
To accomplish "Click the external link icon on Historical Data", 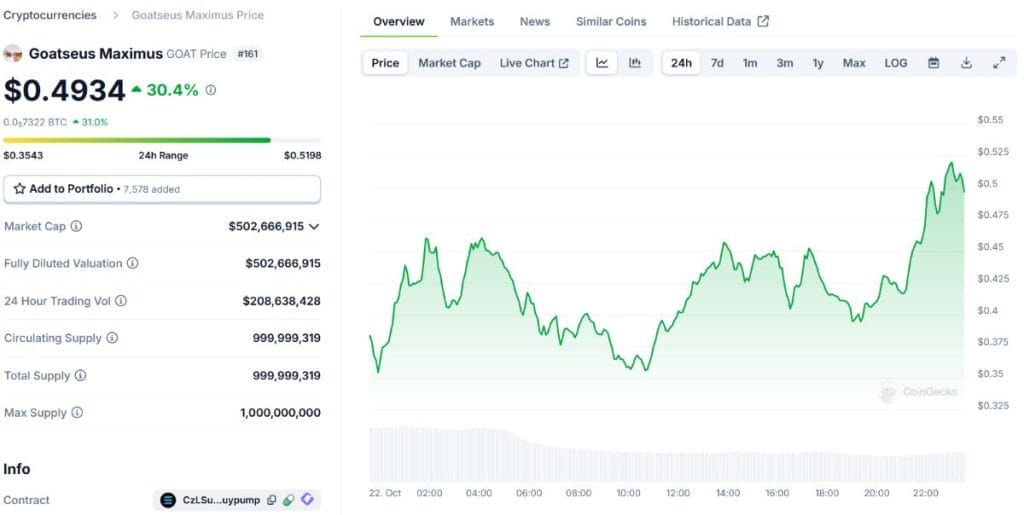I will (763, 21).
